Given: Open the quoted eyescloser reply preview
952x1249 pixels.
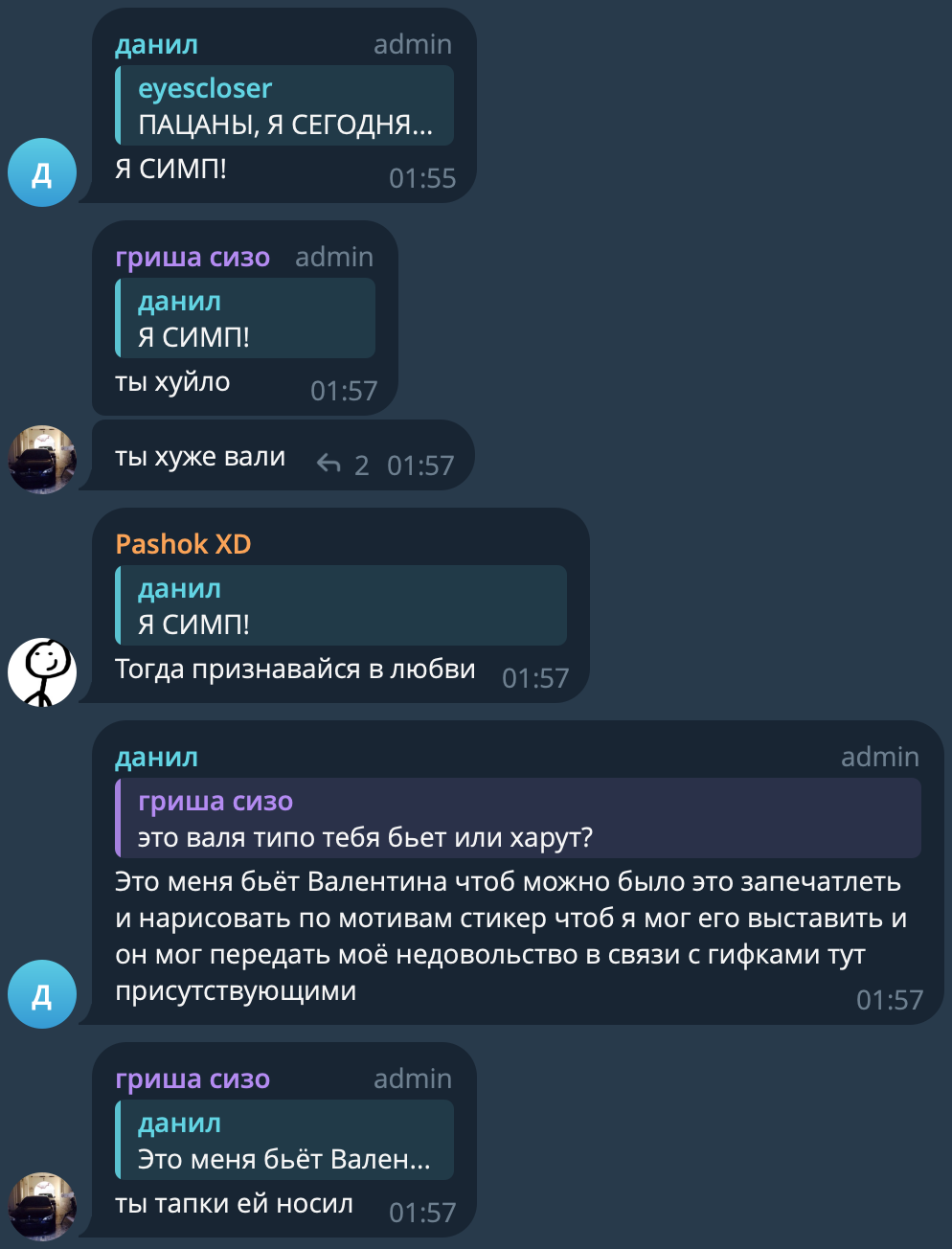Looking at the screenshot, I should pyautogui.click(x=284, y=105).
